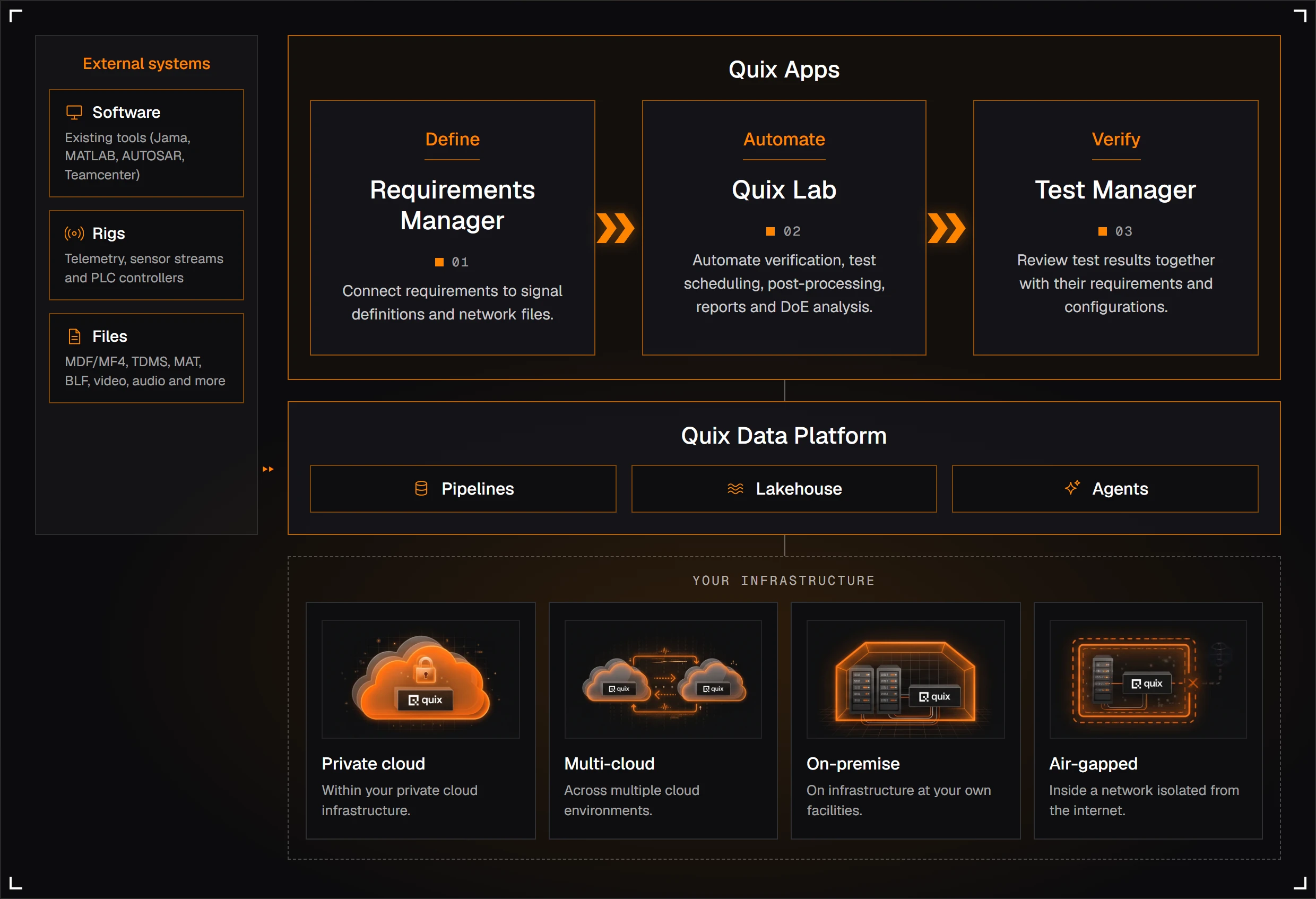Click the Requirements Manager title
This screenshot has height=899, width=1316.
coord(453,205)
